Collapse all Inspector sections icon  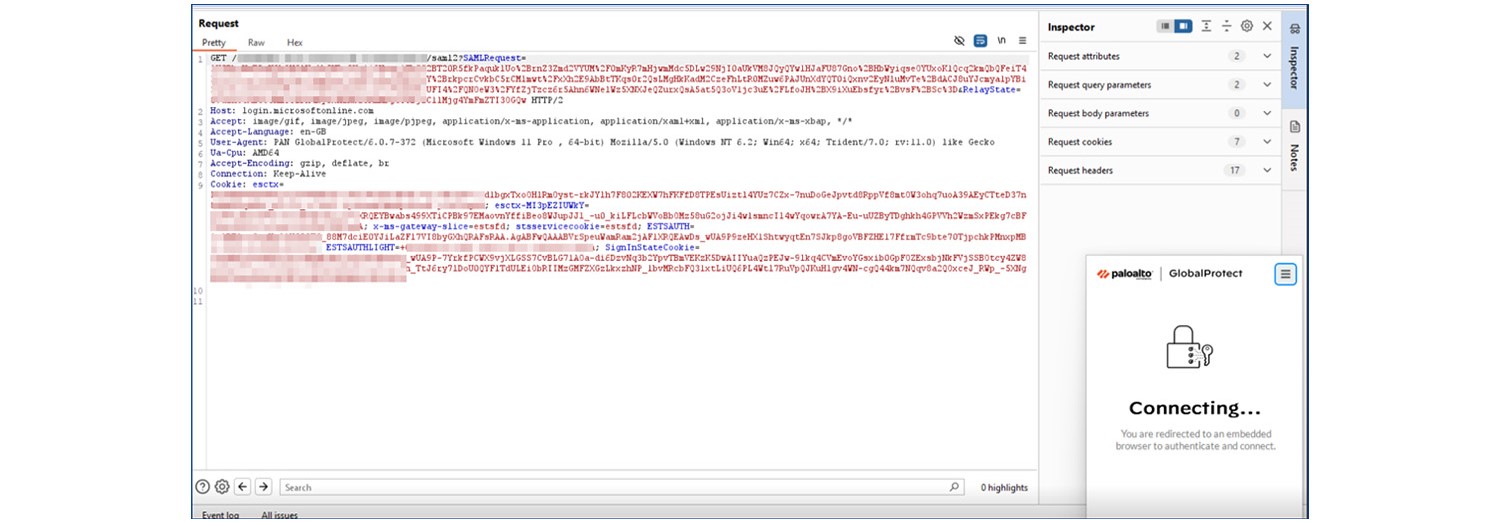[x=1227, y=27]
